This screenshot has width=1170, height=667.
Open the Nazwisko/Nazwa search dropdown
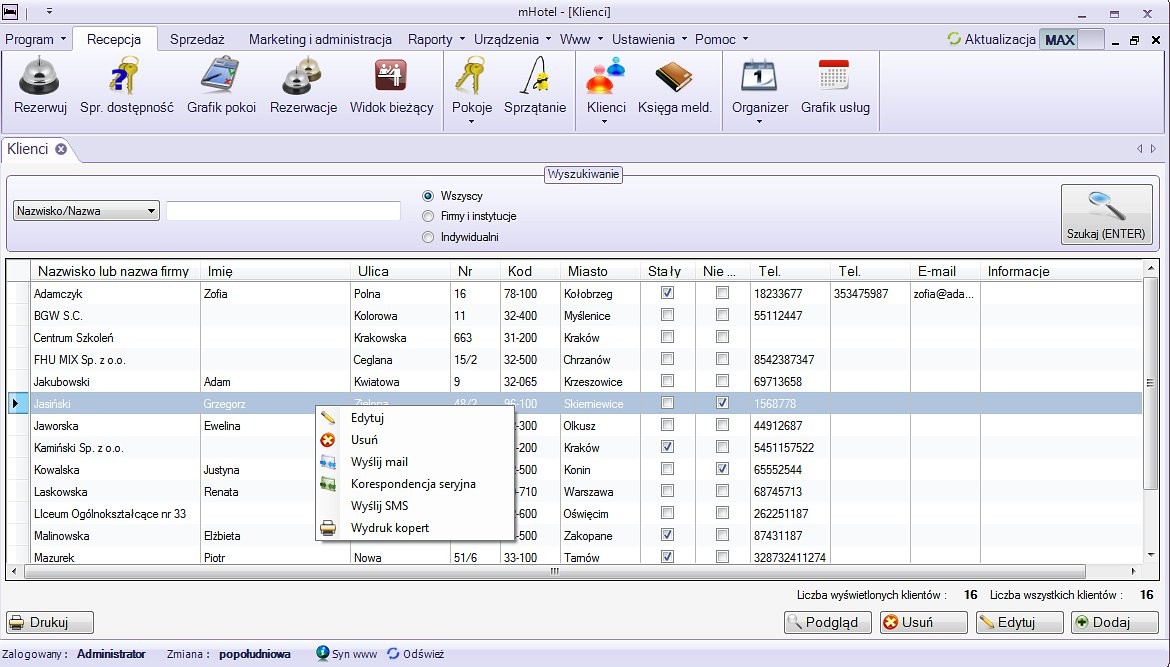click(x=87, y=211)
